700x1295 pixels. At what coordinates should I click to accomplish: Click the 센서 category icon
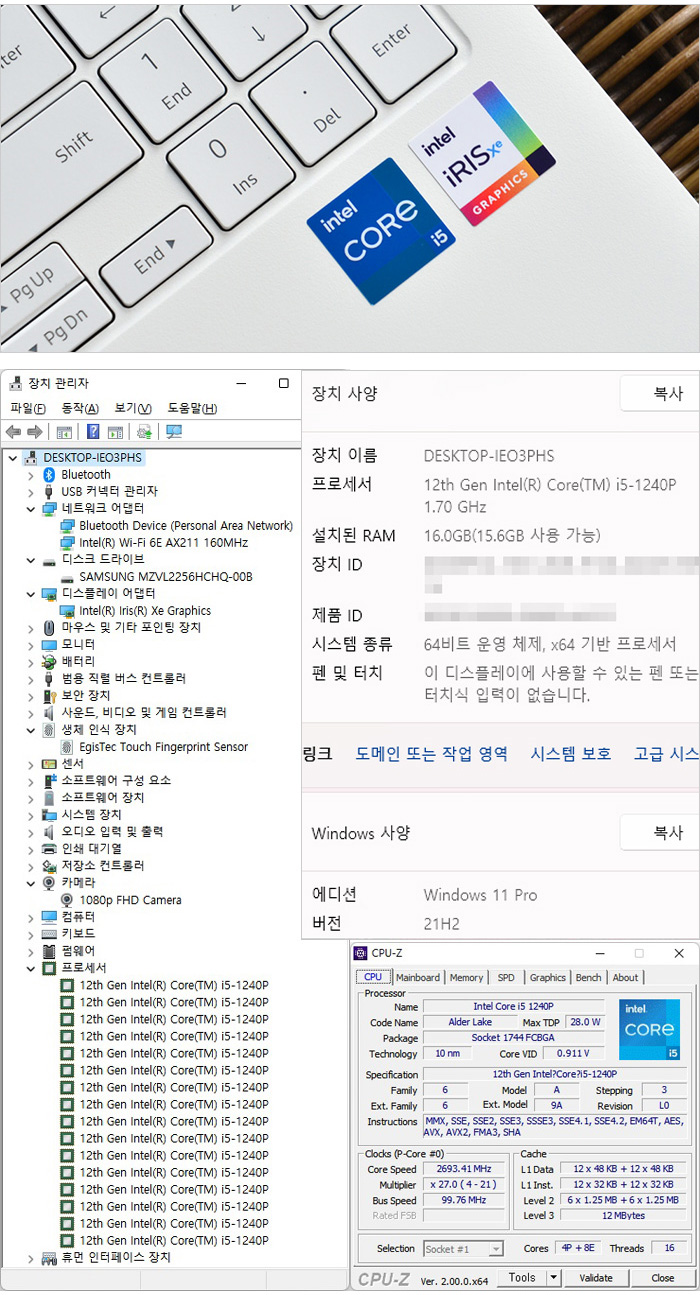pos(49,764)
